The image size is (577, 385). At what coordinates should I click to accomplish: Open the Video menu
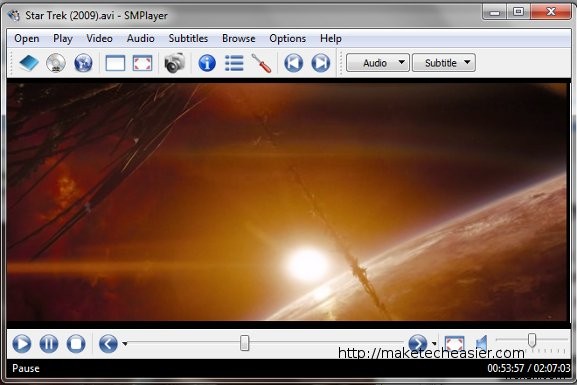point(99,38)
